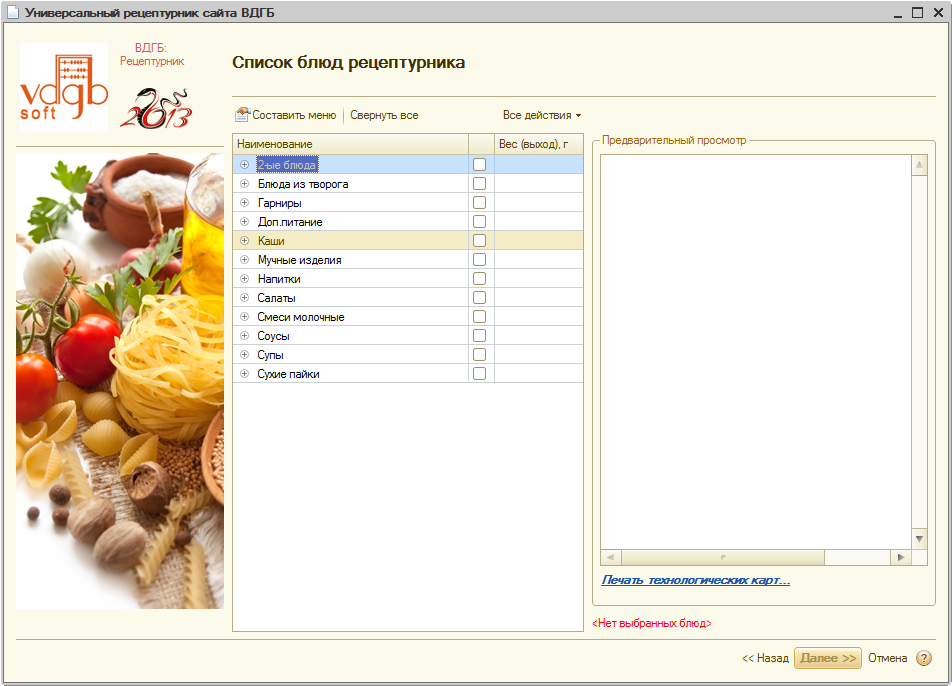Check the Супы checkbox
Viewport: 952px width, 686px height.
[479, 355]
